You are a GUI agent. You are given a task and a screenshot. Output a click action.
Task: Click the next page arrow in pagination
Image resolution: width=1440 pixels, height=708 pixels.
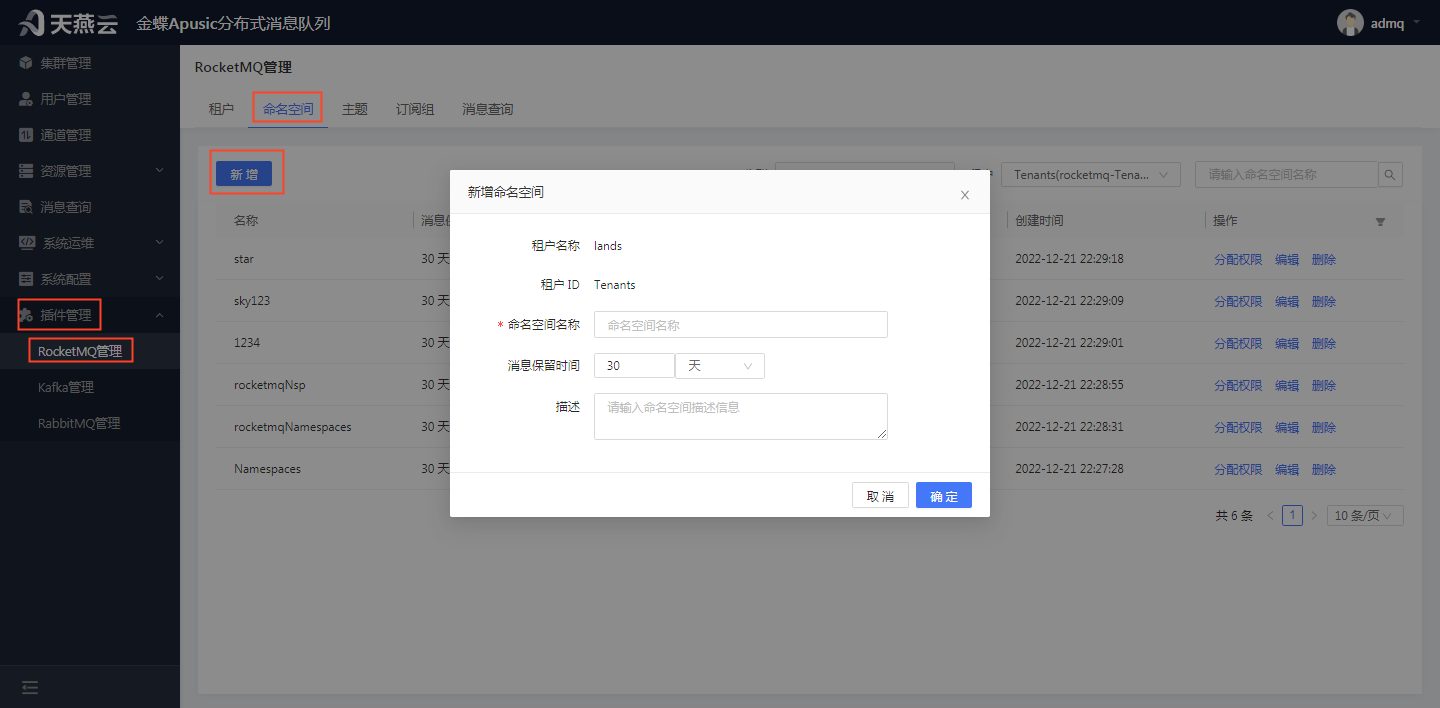click(x=1315, y=516)
